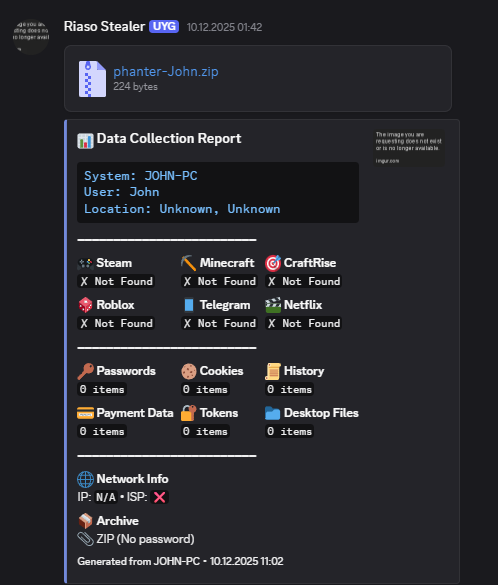Click the Network Info globe icon
This screenshot has height=585, width=498.
pos(85,479)
